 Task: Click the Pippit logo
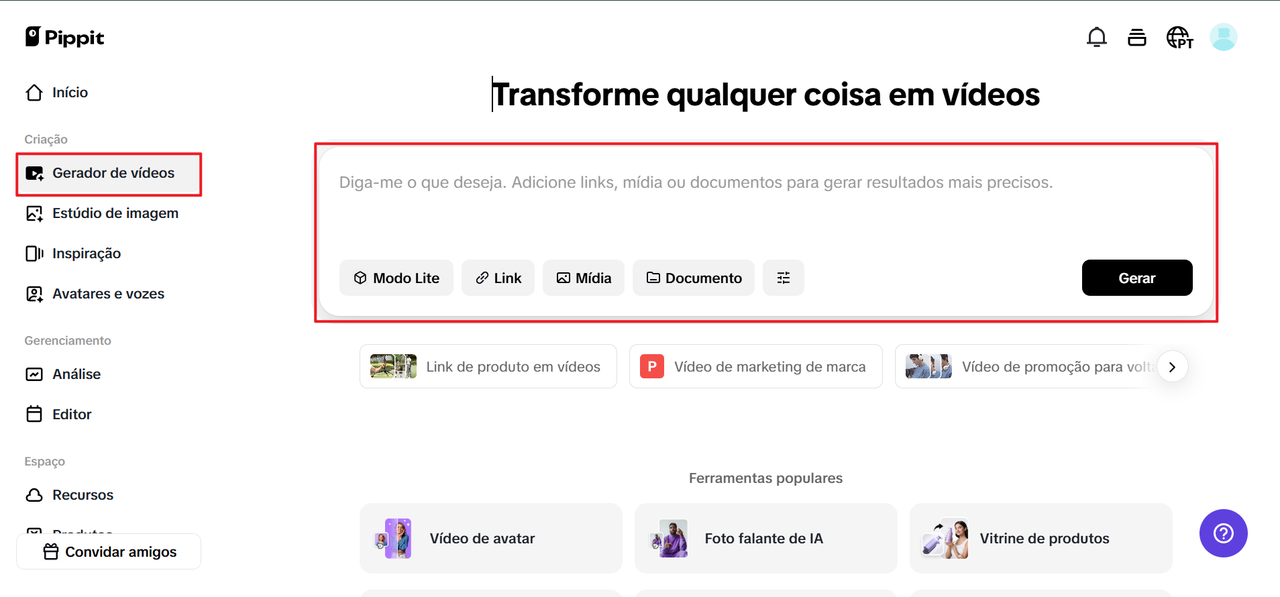[65, 38]
